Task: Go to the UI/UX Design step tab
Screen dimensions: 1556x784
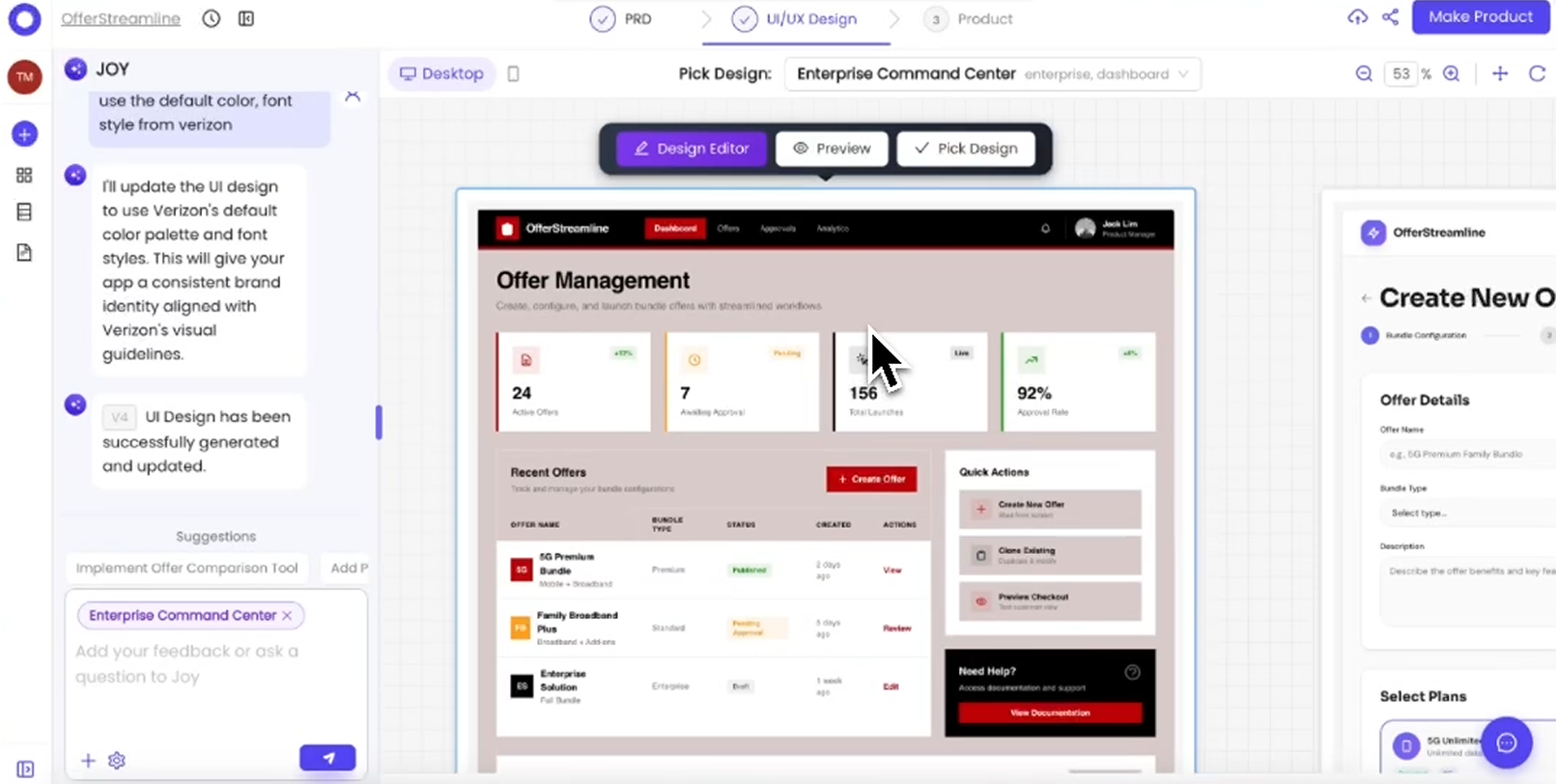Action: click(x=795, y=18)
